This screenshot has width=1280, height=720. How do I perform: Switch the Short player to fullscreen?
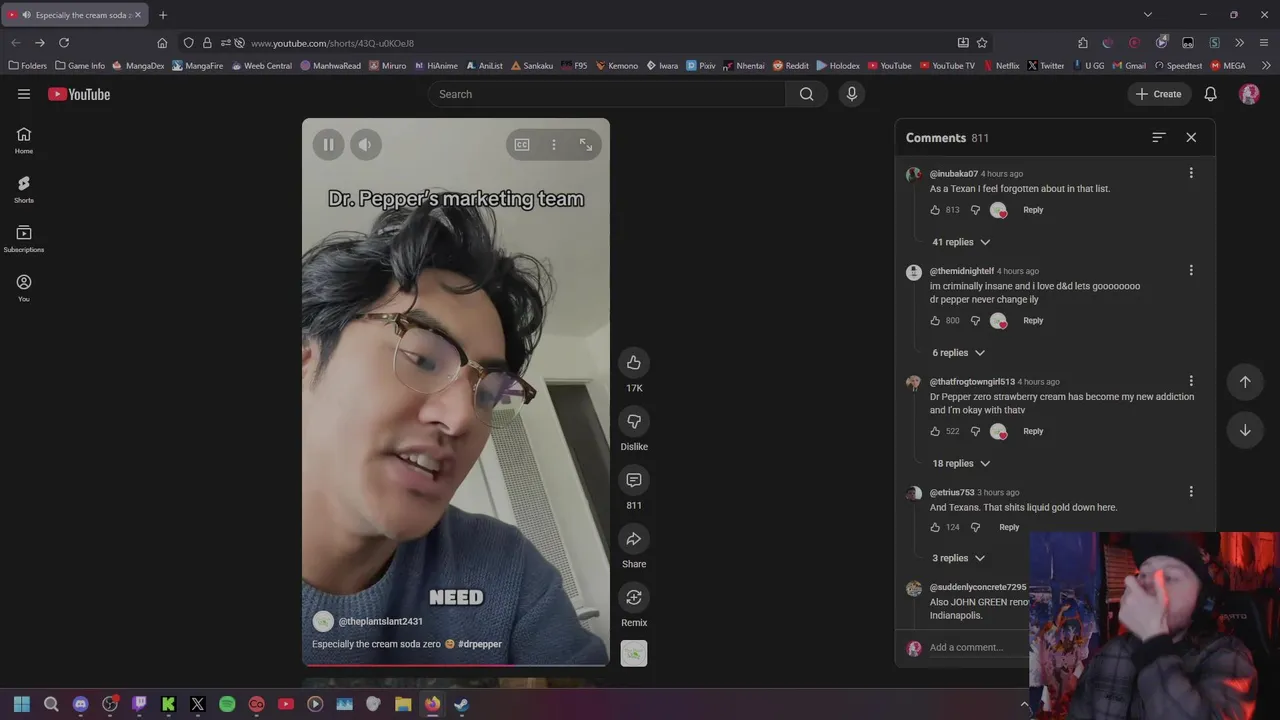[586, 145]
